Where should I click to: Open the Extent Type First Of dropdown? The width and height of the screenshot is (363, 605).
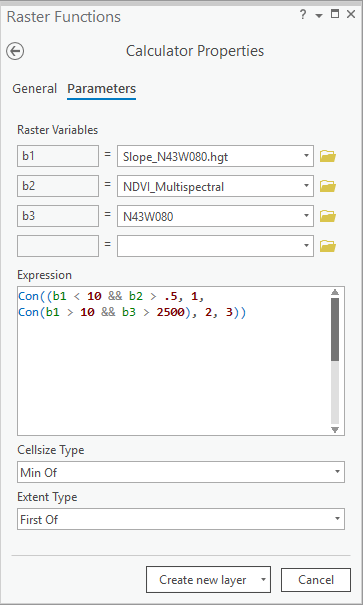(181, 519)
